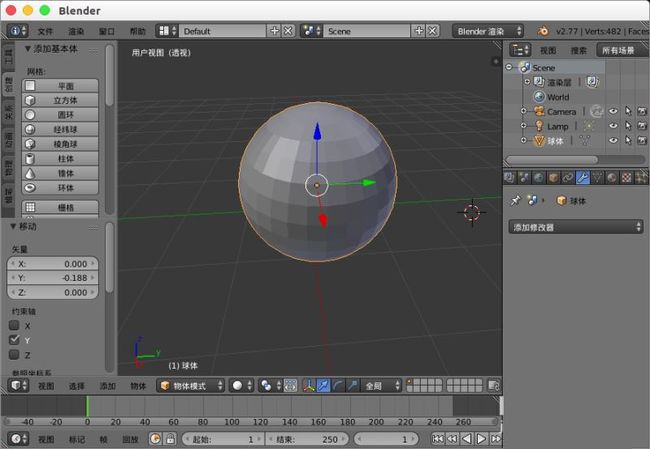The height and width of the screenshot is (449, 650).
Task: Open the 文件 file menu
Action: click(45, 32)
